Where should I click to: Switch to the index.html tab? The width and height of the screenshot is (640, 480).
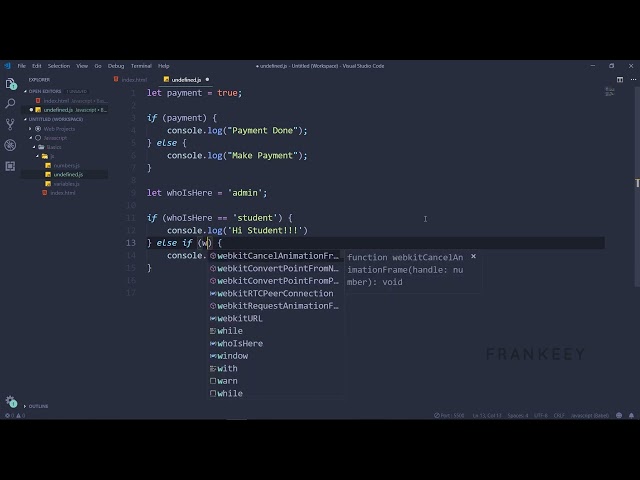(131, 80)
